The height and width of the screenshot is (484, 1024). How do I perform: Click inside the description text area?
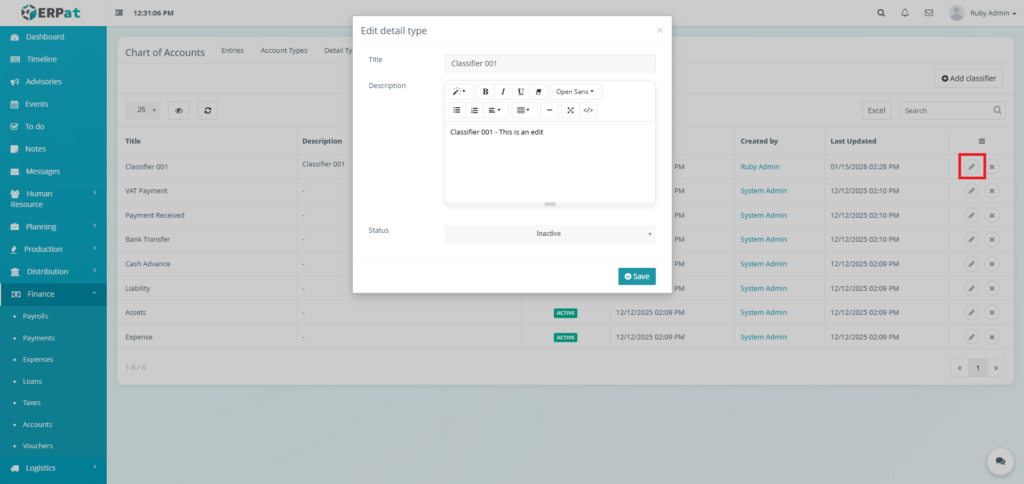[x=550, y=161]
